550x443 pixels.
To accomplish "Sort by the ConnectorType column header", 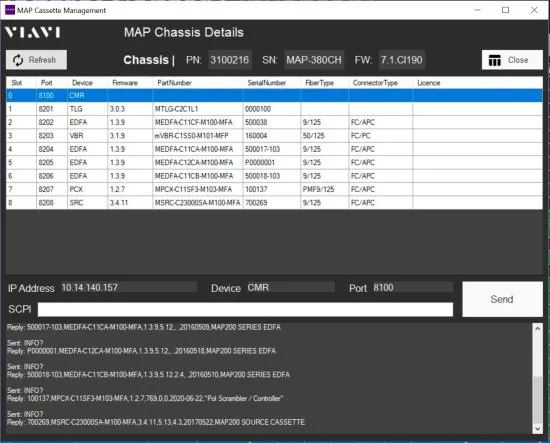I will (381, 83).
